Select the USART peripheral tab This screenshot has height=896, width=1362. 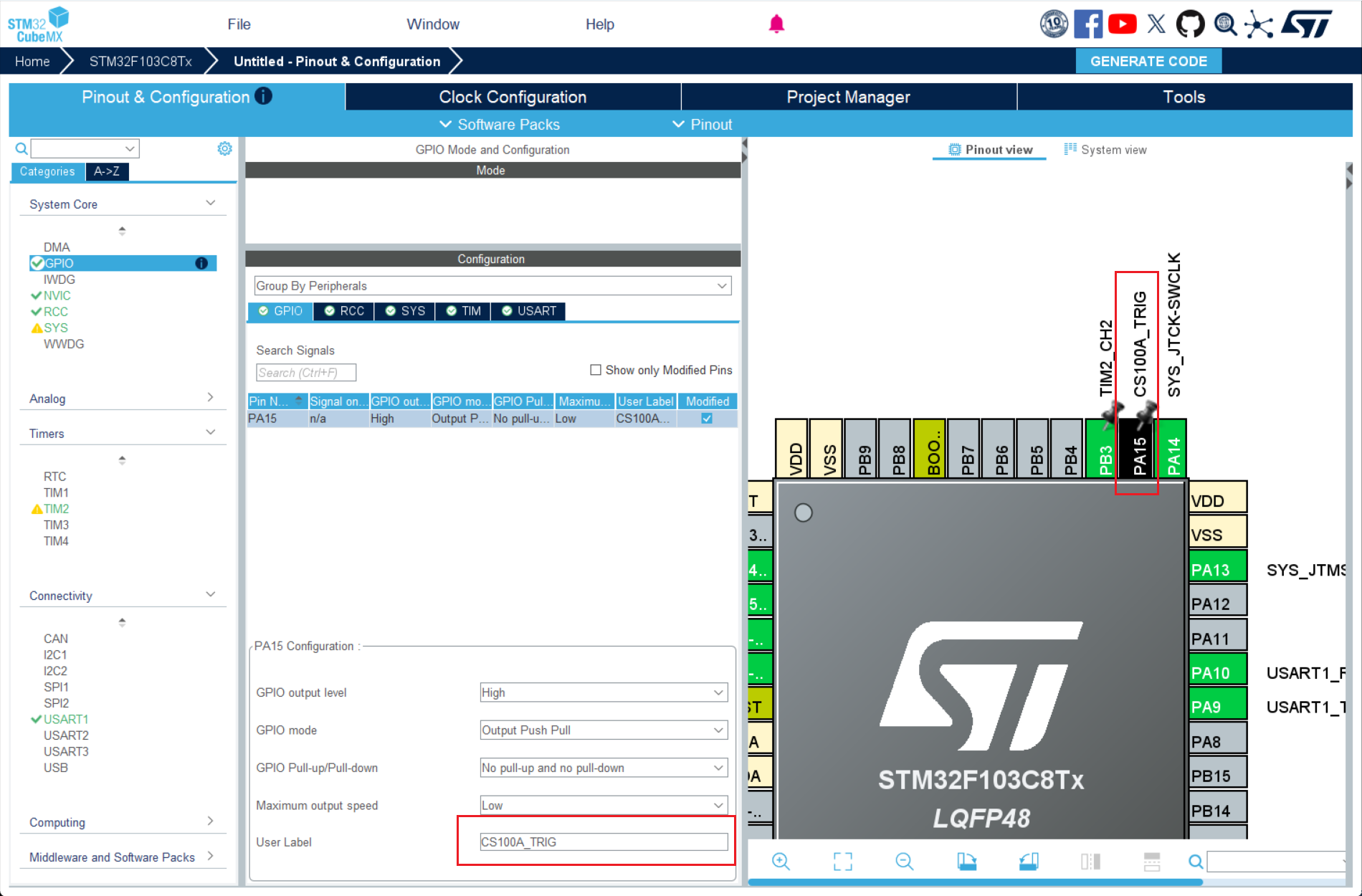[x=529, y=311]
